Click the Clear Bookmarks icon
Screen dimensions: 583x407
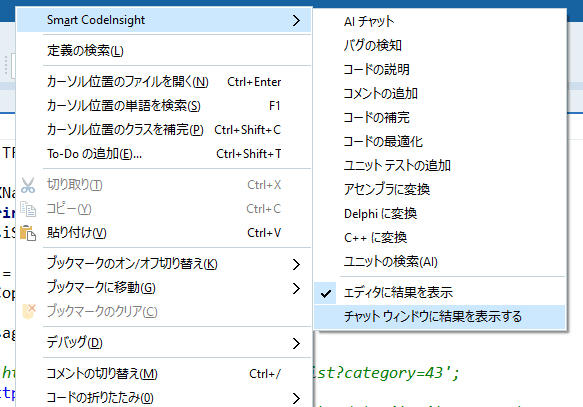click(x=29, y=311)
